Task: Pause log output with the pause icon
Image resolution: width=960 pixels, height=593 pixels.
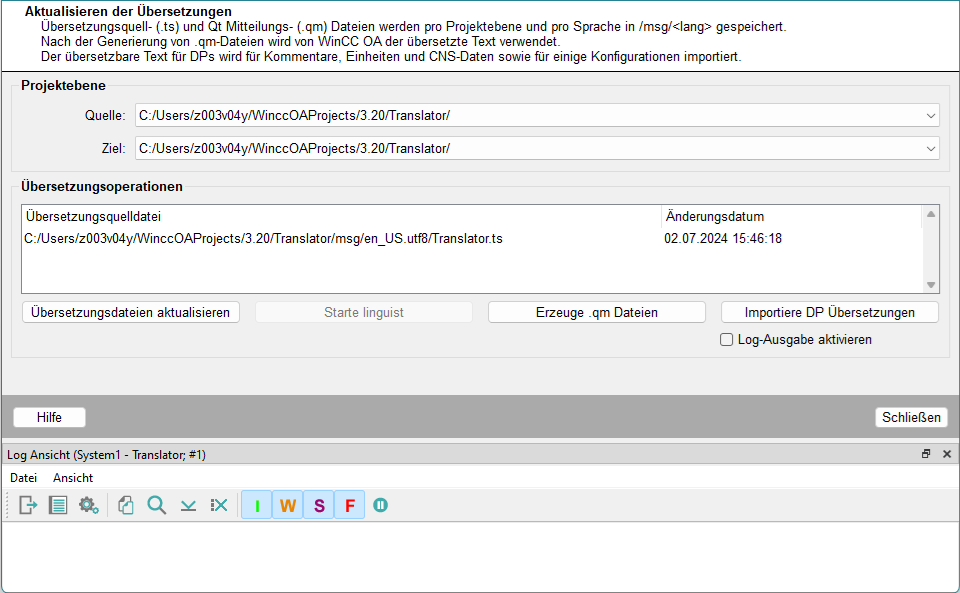Action: point(380,505)
